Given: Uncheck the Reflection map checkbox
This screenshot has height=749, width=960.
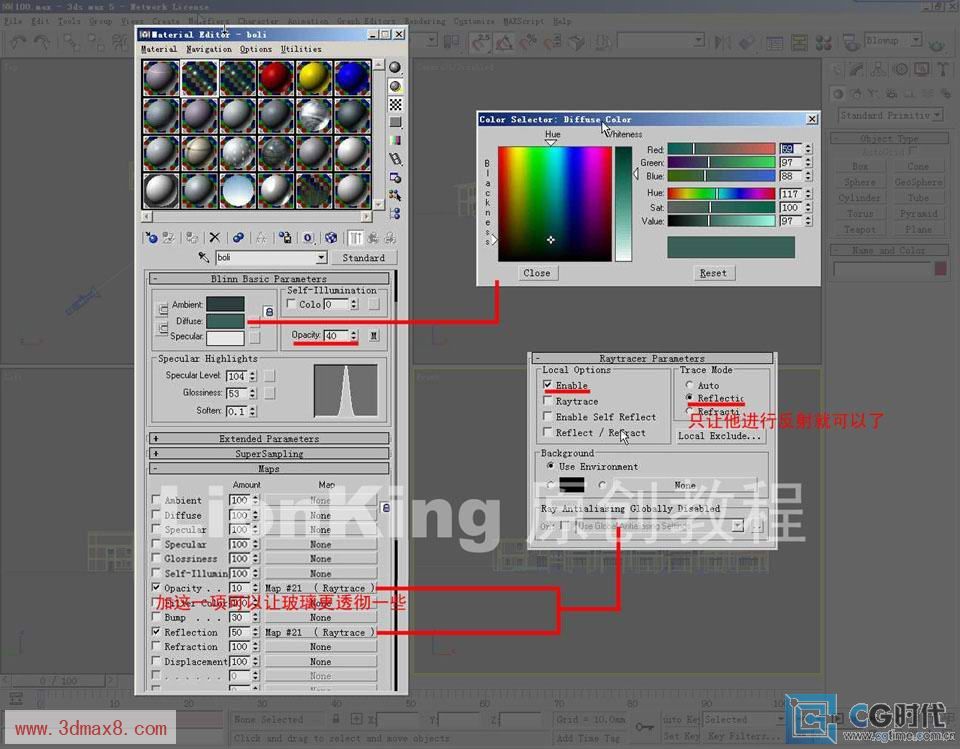Looking at the screenshot, I should point(156,631).
